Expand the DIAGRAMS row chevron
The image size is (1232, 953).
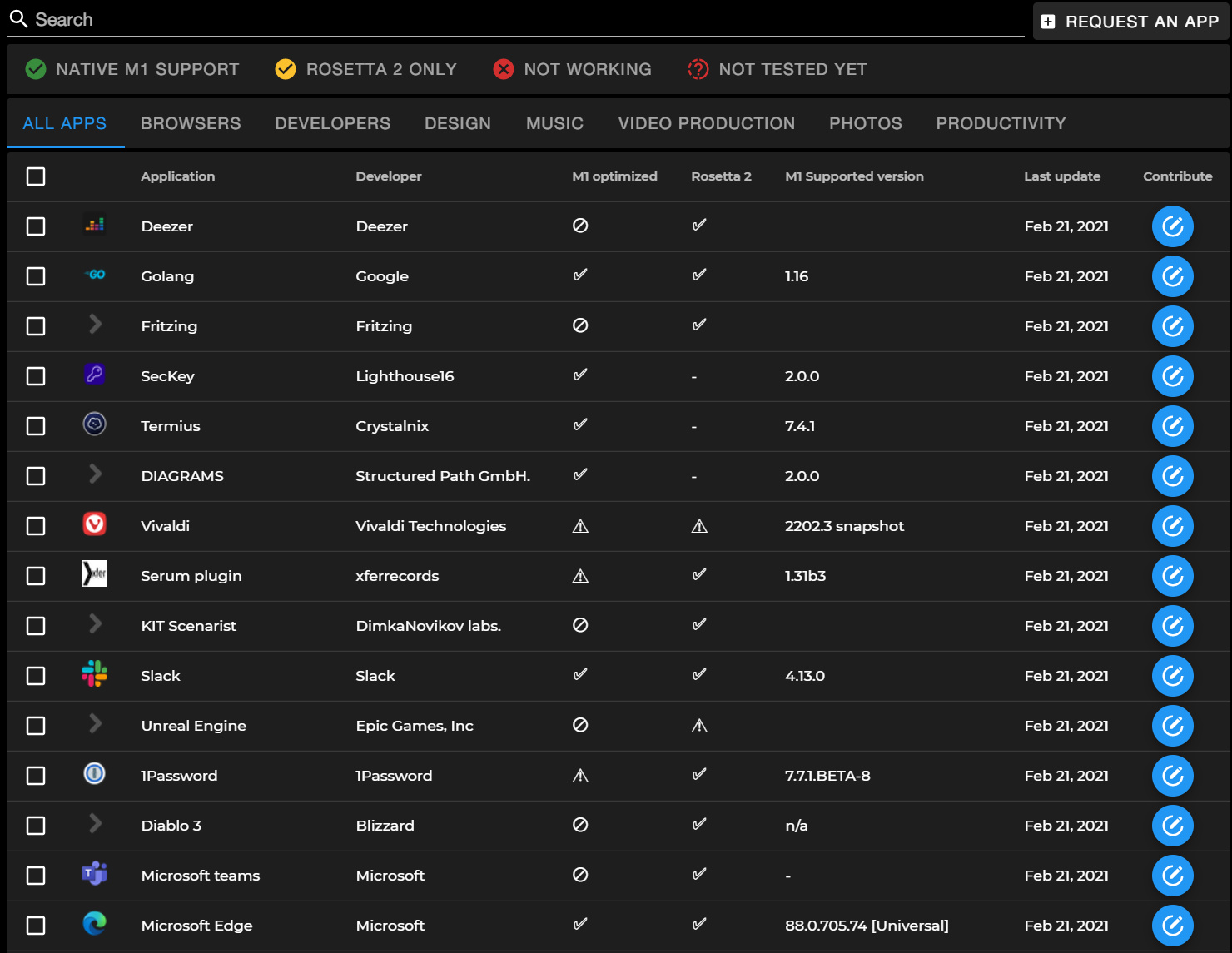click(x=96, y=474)
